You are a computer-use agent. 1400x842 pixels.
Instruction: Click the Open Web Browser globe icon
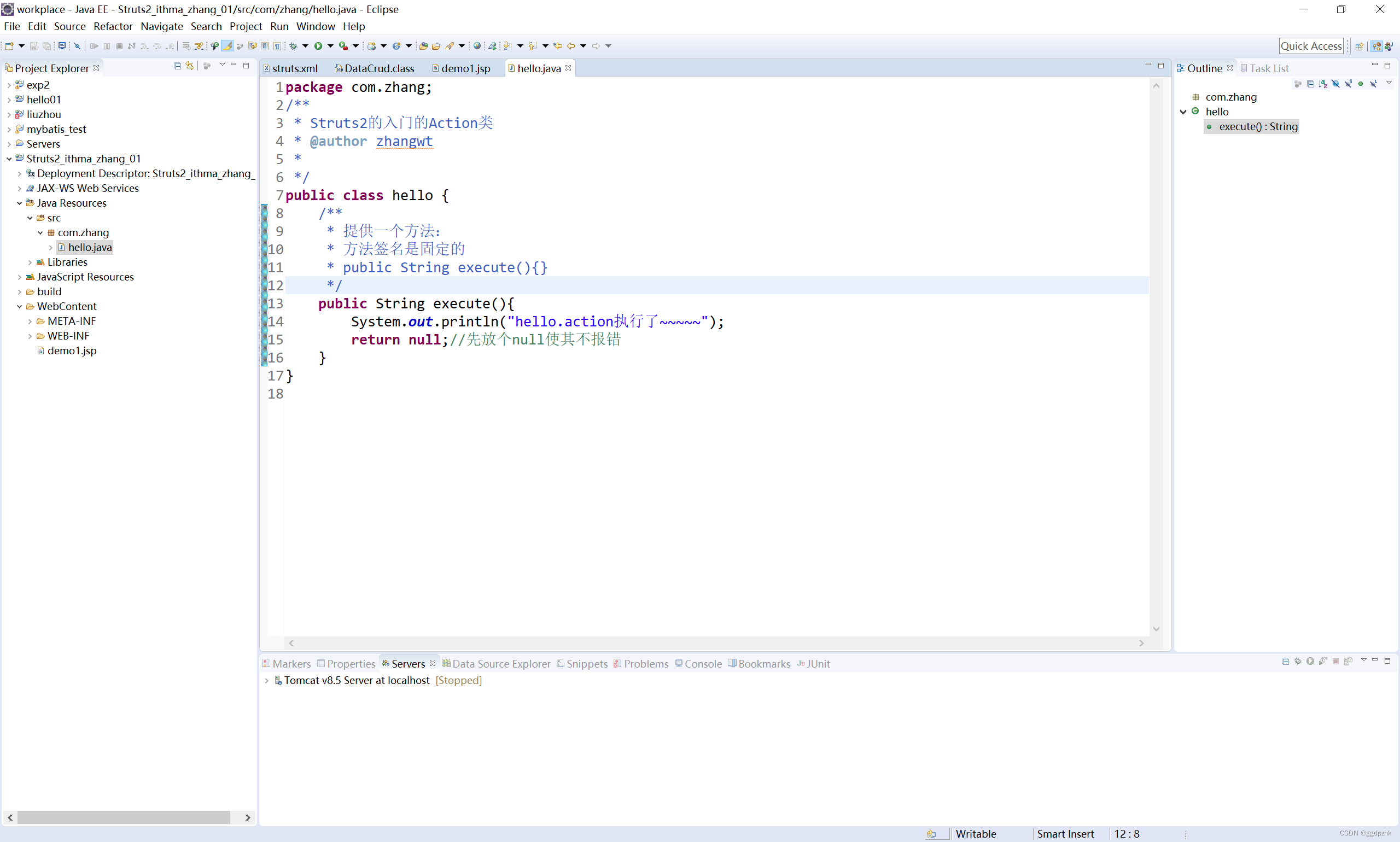coord(477,46)
